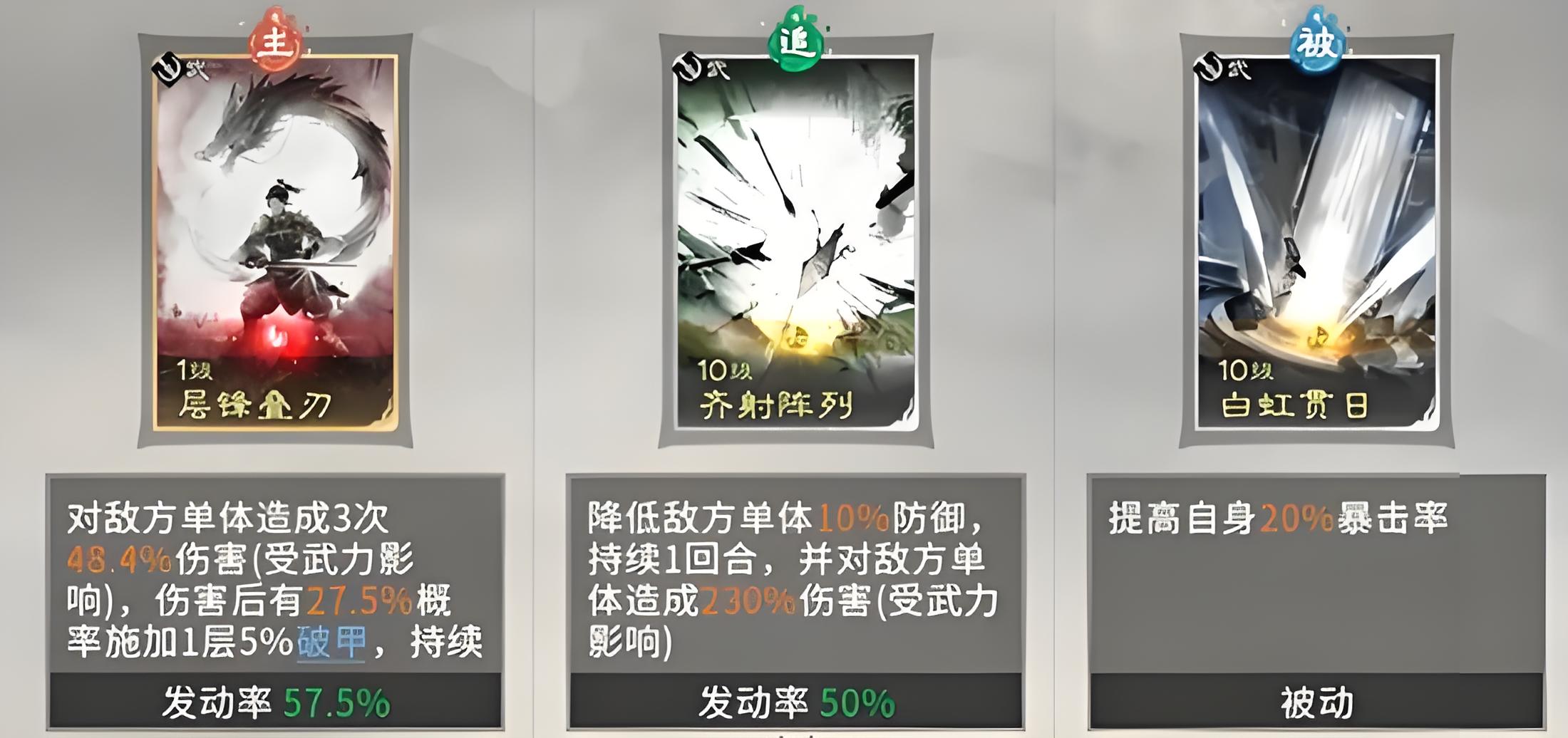Tap the blue 被 passive skill badge
The height and width of the screenshot is (738, 1568).
coord(1316,41)
